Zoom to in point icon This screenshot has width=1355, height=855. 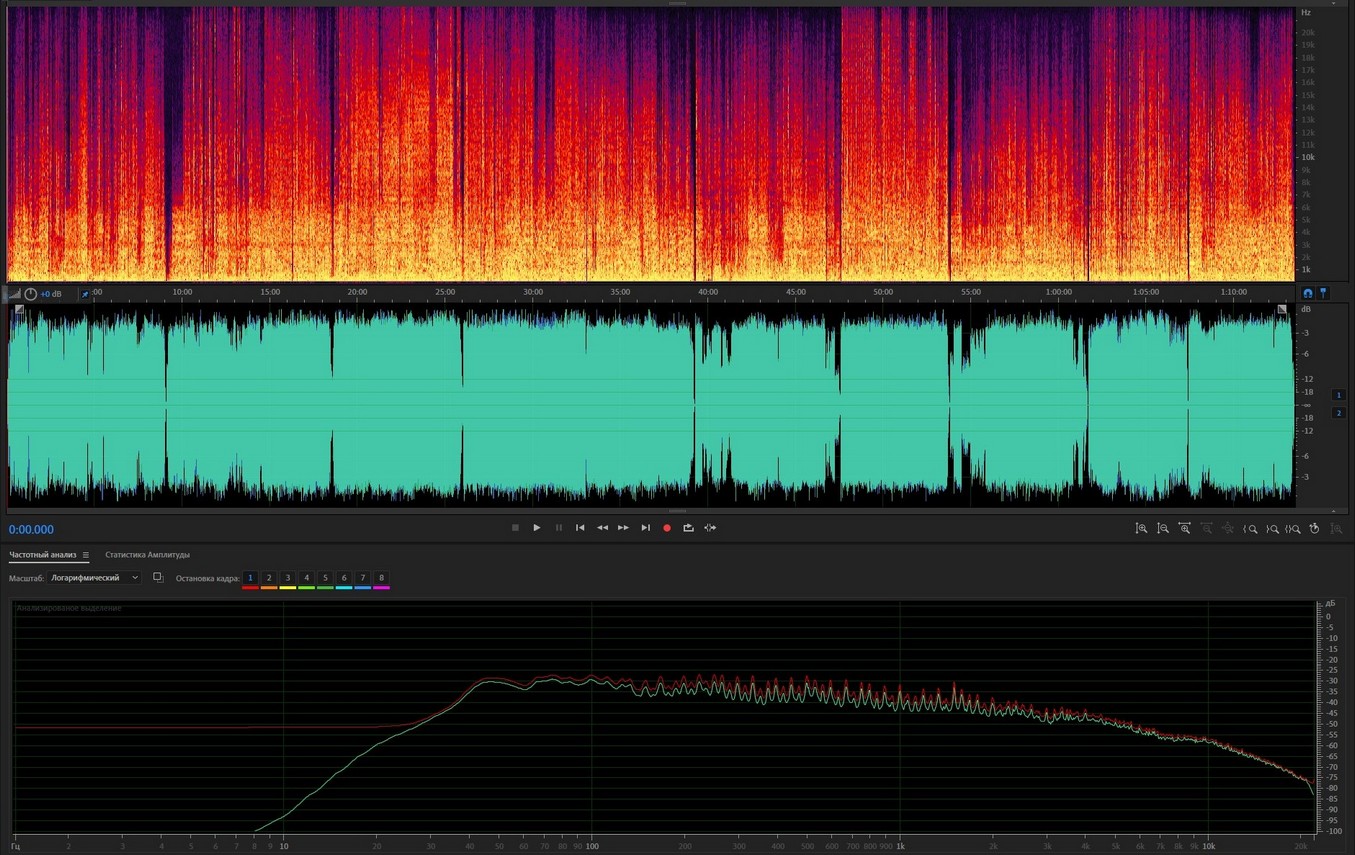[1250, 528]
